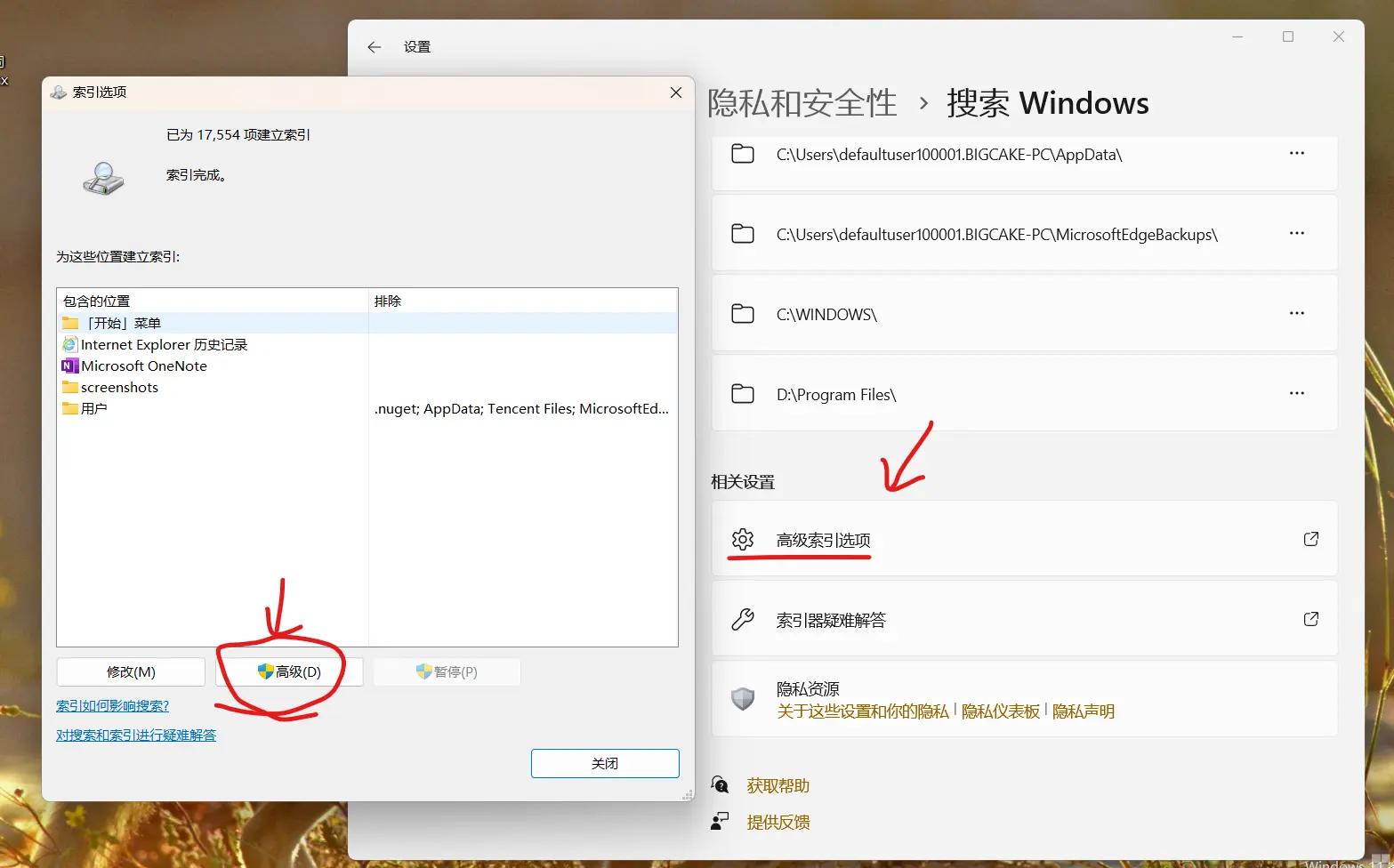Click the Internet Explorer 历史记录 icon

tap(70, 344)
